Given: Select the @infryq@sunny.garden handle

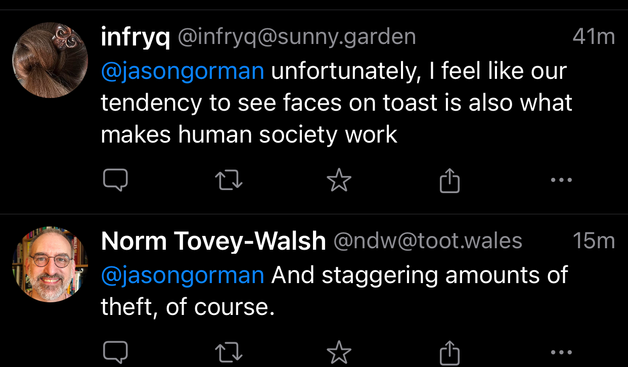Looking at the screenshot, I should tap(297, 38).
